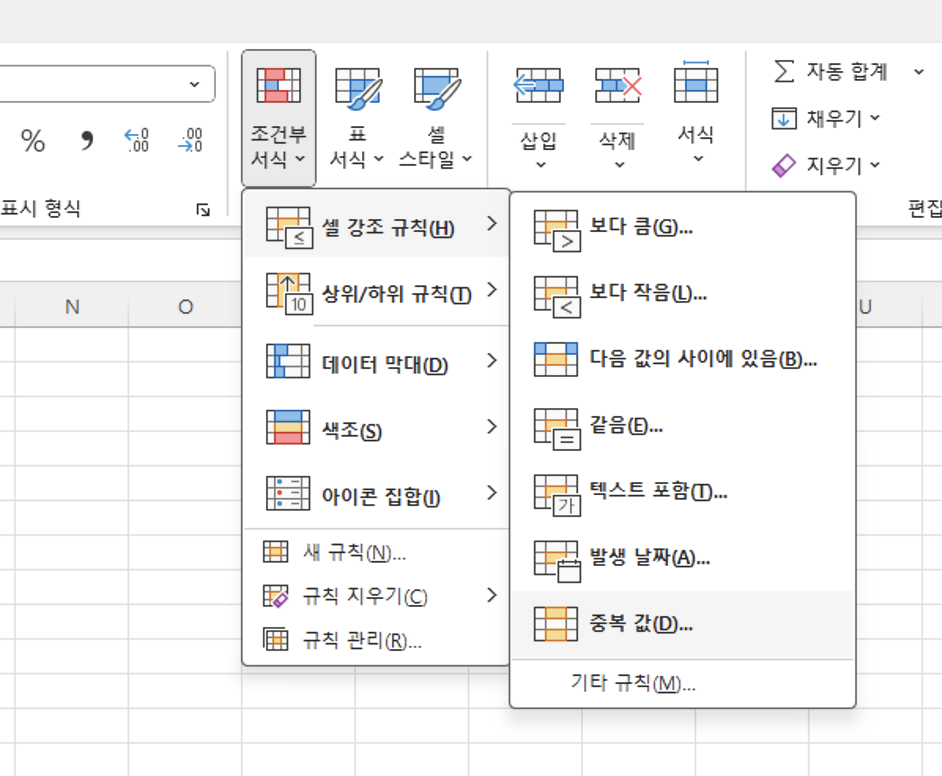Click the 자동 합계 sigma icon

click(784, 71)
